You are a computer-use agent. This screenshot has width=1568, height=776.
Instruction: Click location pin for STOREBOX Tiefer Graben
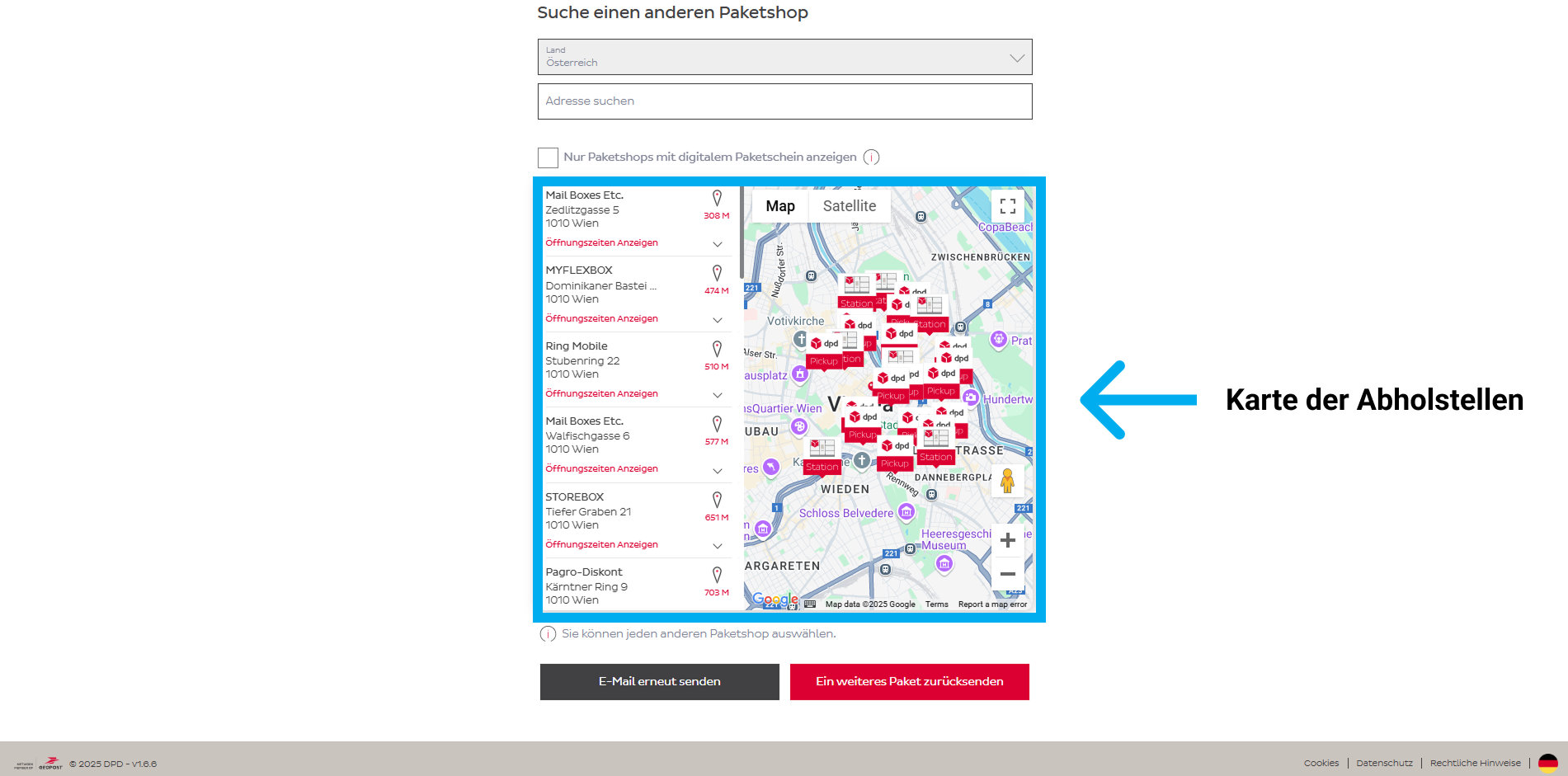pos(717,500)
